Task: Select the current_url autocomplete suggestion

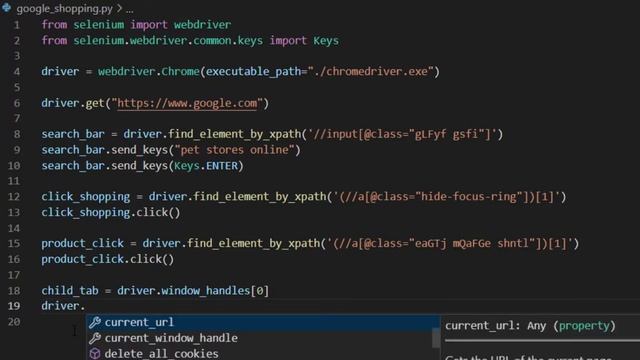Action: [x=262, y=322]
